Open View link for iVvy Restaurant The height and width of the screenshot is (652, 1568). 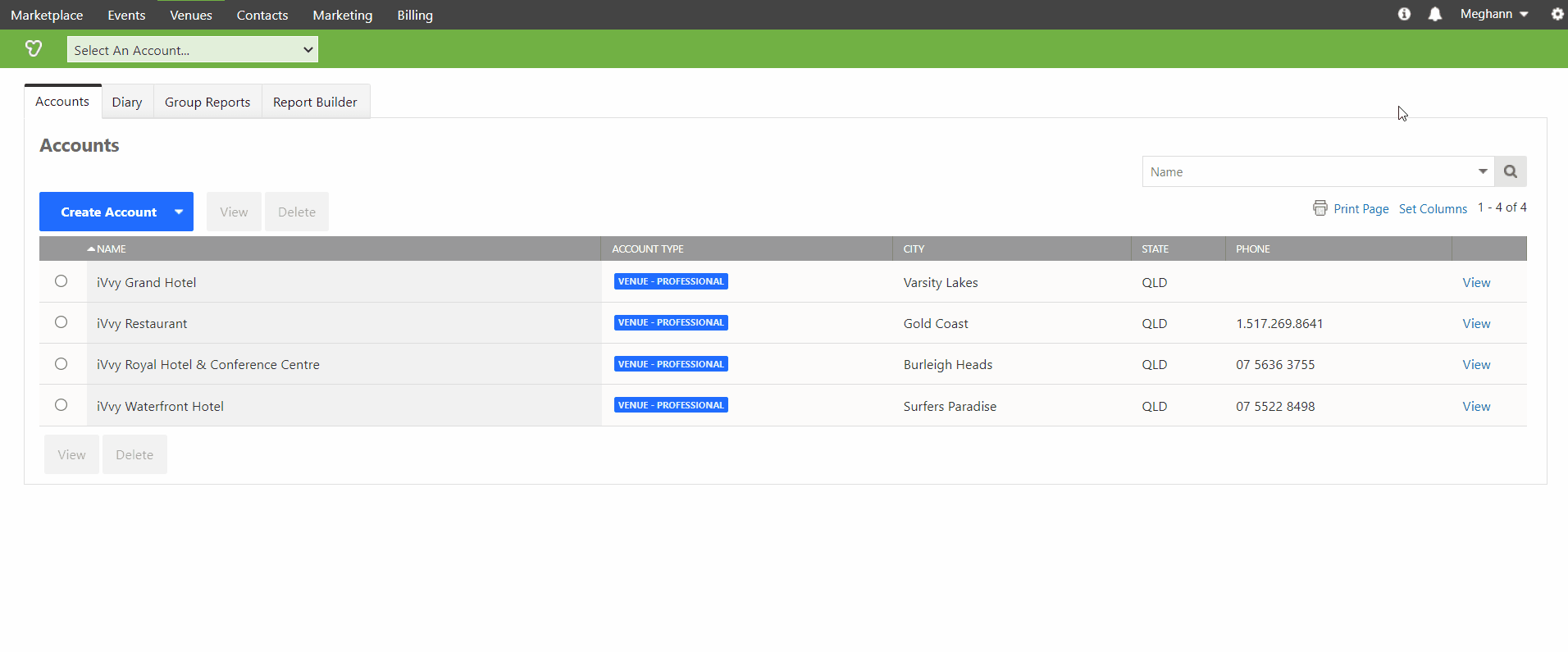1476,323
